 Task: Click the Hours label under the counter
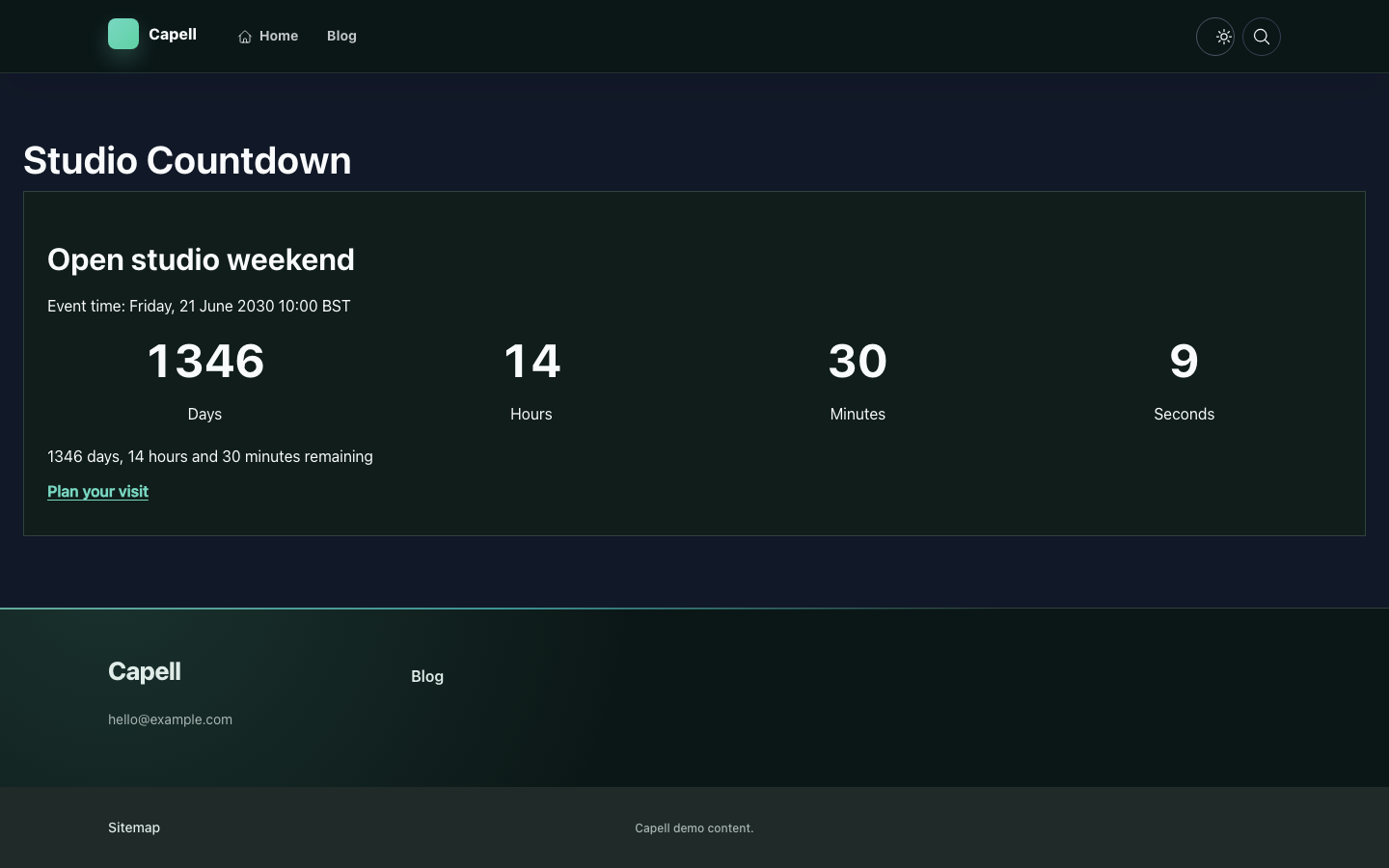pyautogui.click(x=531, y=414)
